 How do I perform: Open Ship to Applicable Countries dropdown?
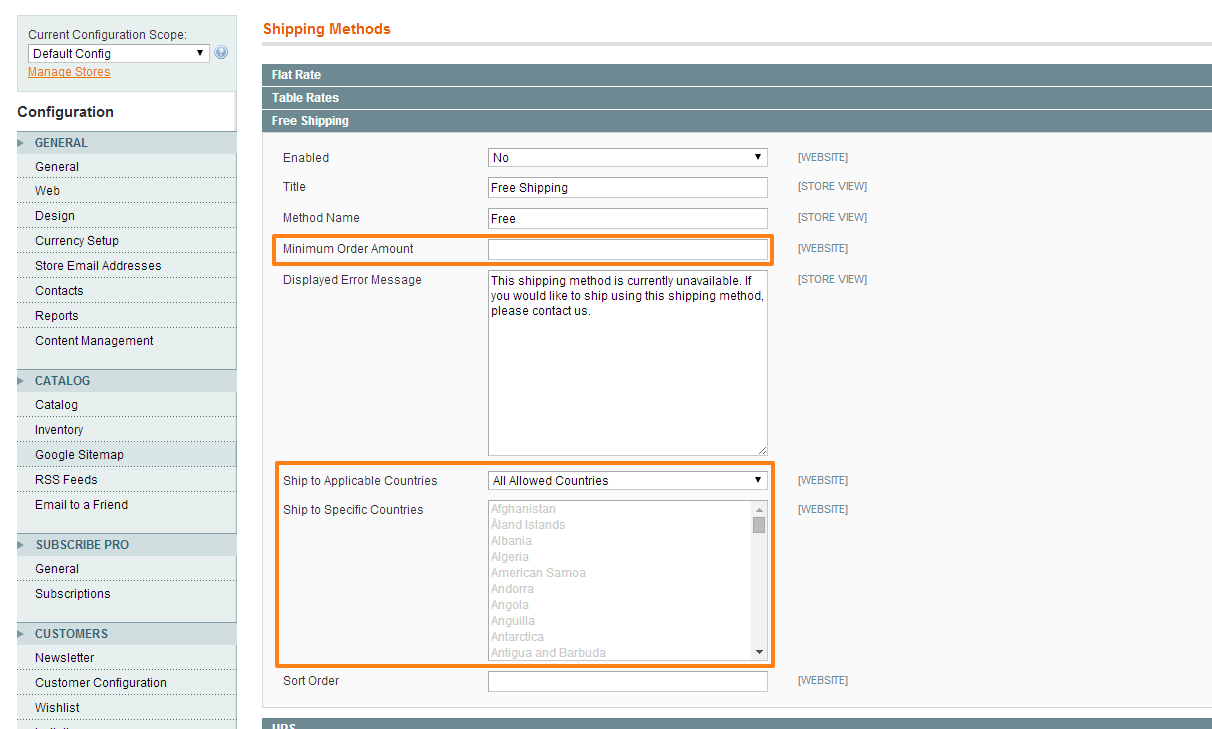628,481
